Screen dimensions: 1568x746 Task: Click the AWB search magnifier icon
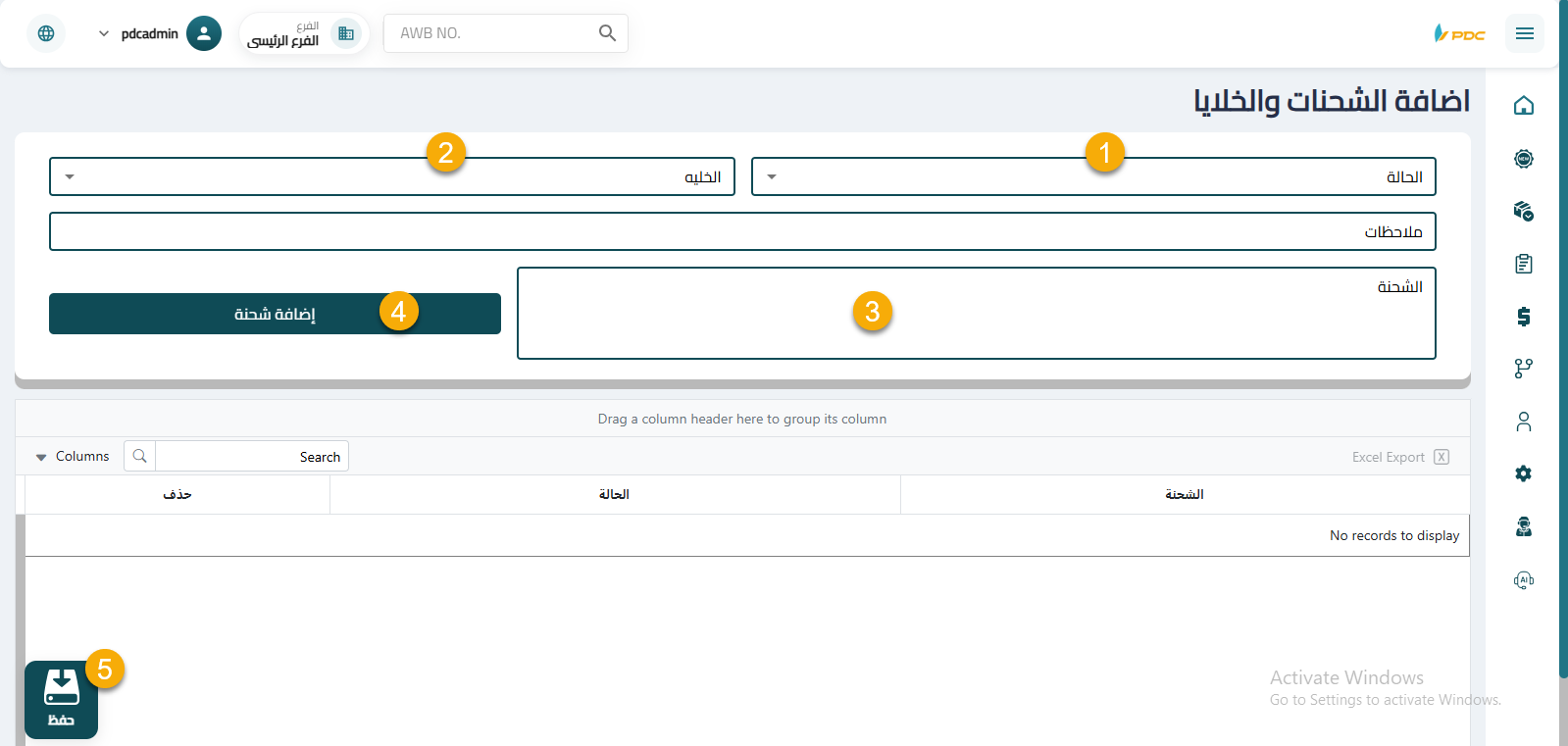pos(607,33)
